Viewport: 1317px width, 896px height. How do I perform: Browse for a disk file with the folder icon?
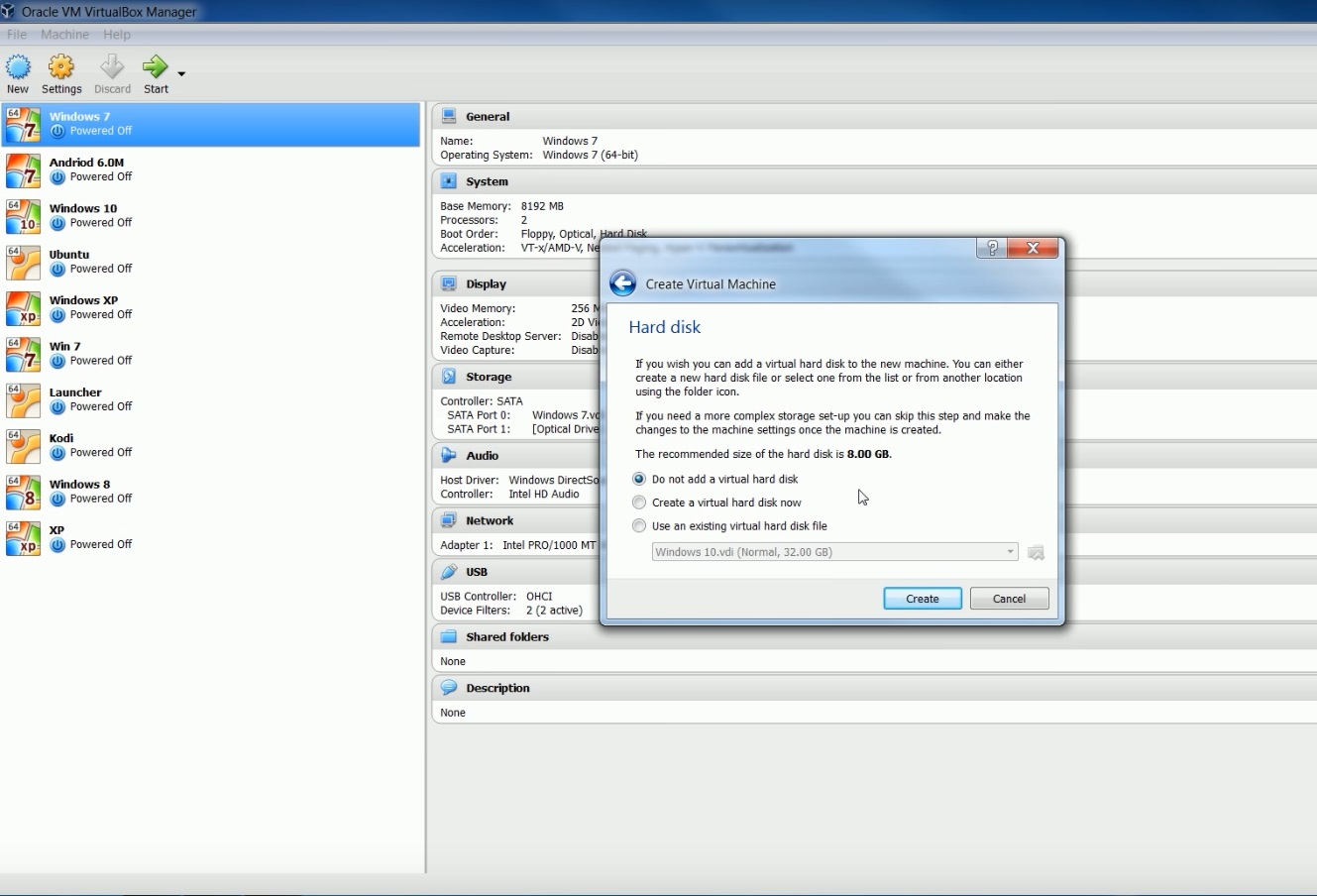coord(1036,552)
